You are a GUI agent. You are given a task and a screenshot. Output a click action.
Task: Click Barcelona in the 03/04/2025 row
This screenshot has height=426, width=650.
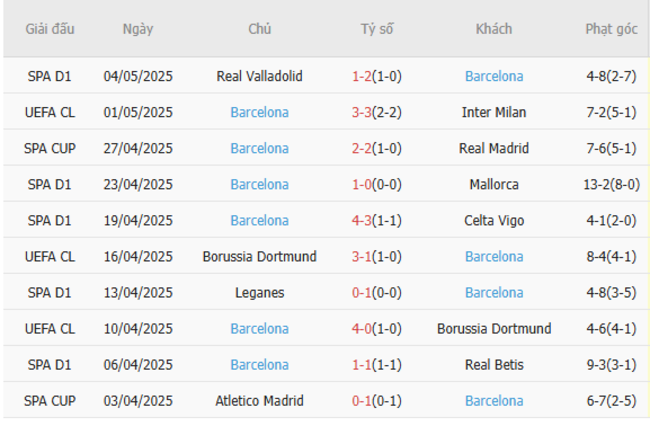click(493, 400)
